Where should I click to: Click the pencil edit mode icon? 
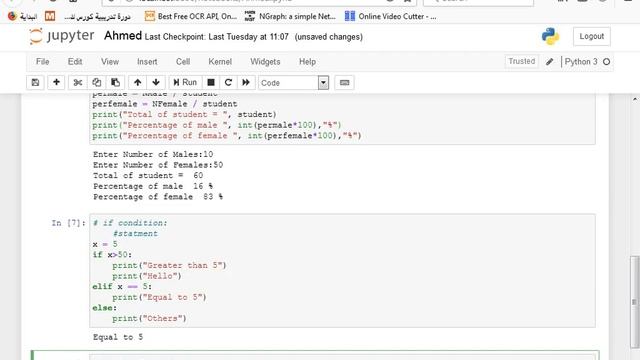pyautogui.click(x=550, y=62)
